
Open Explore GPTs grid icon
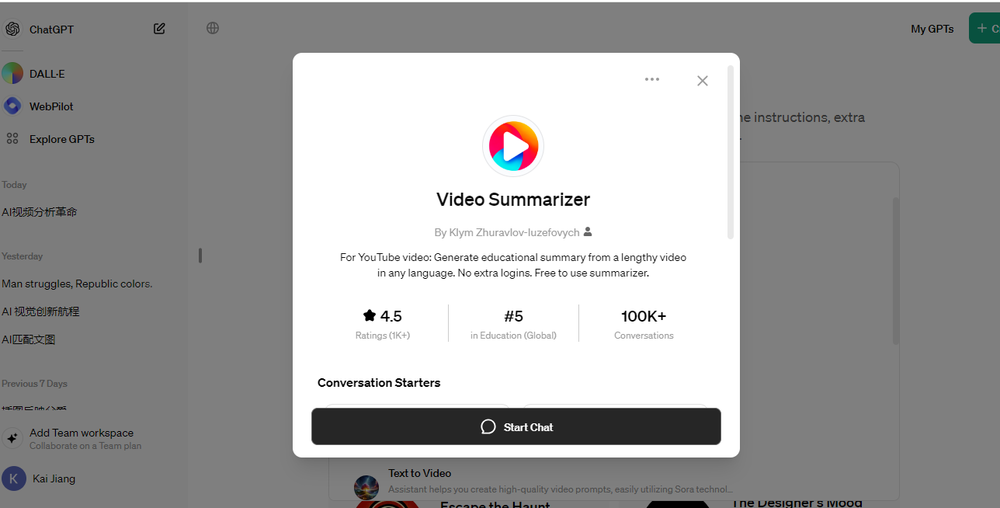[12, 138]
